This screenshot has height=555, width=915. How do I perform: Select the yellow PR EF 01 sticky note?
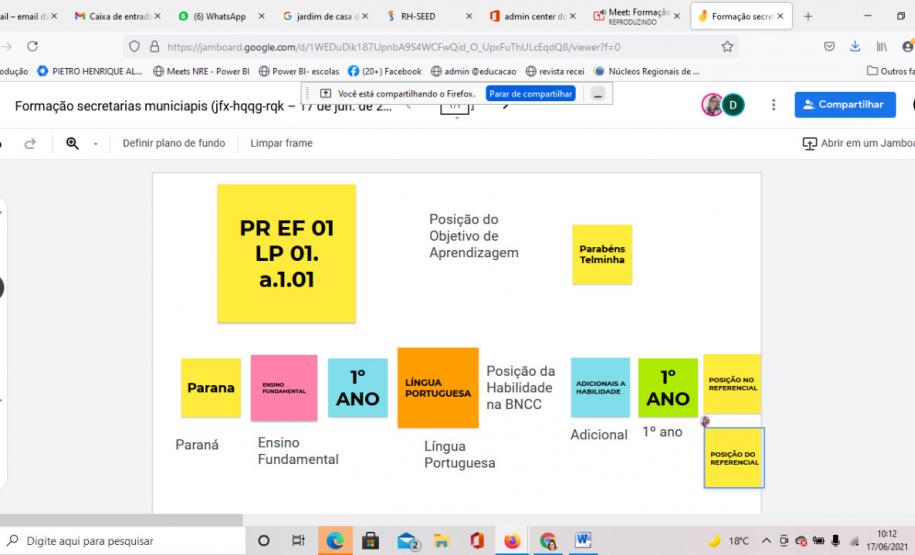(287, 254)
